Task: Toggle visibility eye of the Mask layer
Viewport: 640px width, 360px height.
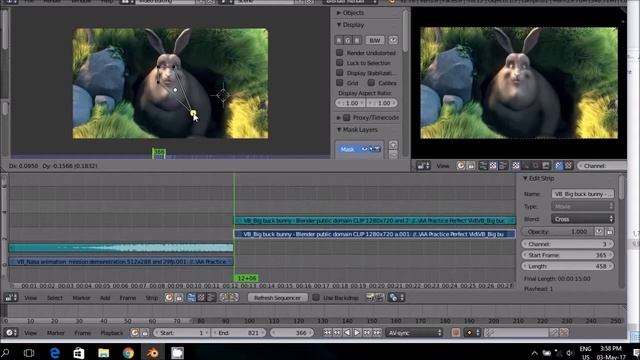Action: [364, 149]
